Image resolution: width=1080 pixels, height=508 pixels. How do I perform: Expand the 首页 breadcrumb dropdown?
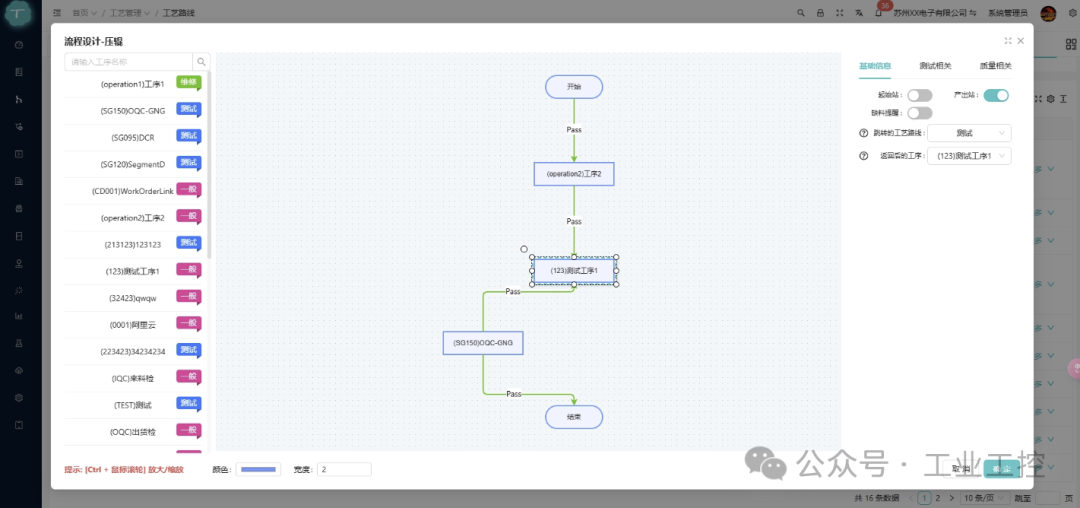coord(84,13)
